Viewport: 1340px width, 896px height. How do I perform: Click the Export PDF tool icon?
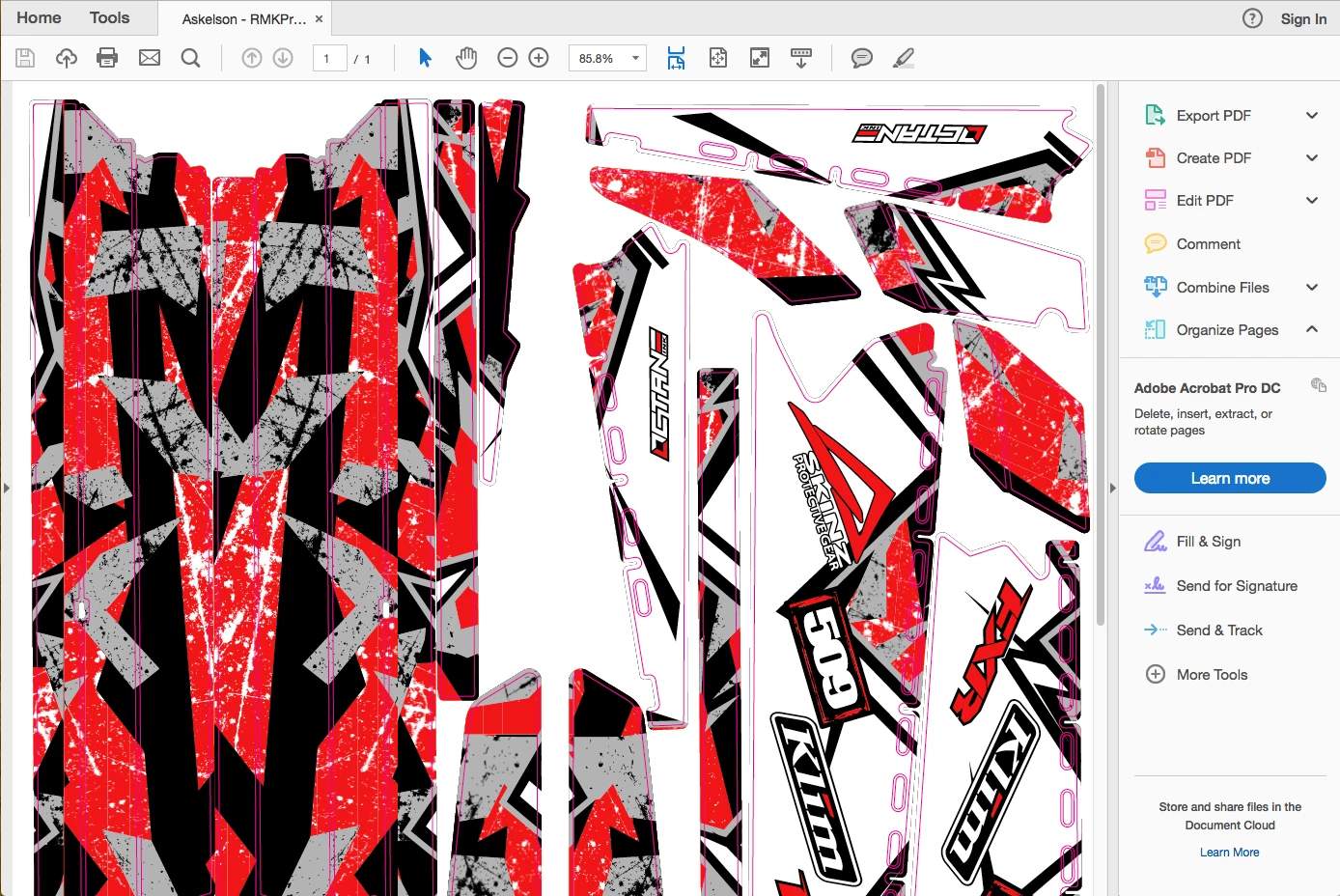click(x=1155, y=115)
